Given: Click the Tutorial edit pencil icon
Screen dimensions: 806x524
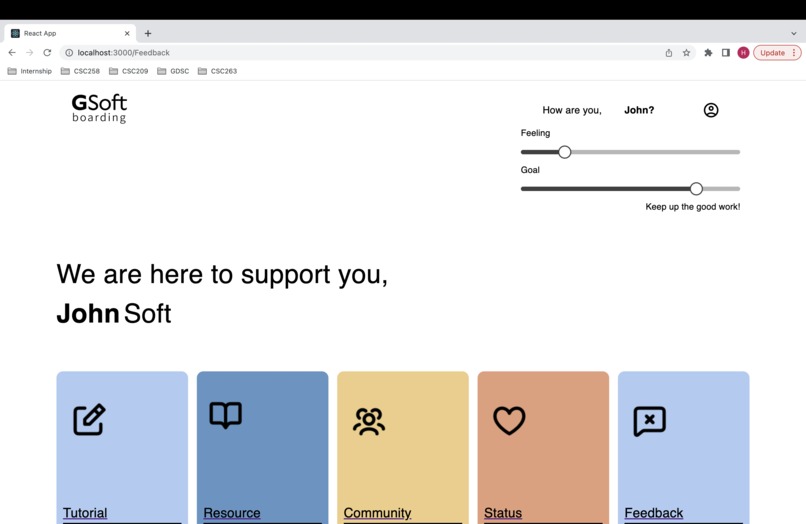Looking at the screenshot, I should [89, 420].
